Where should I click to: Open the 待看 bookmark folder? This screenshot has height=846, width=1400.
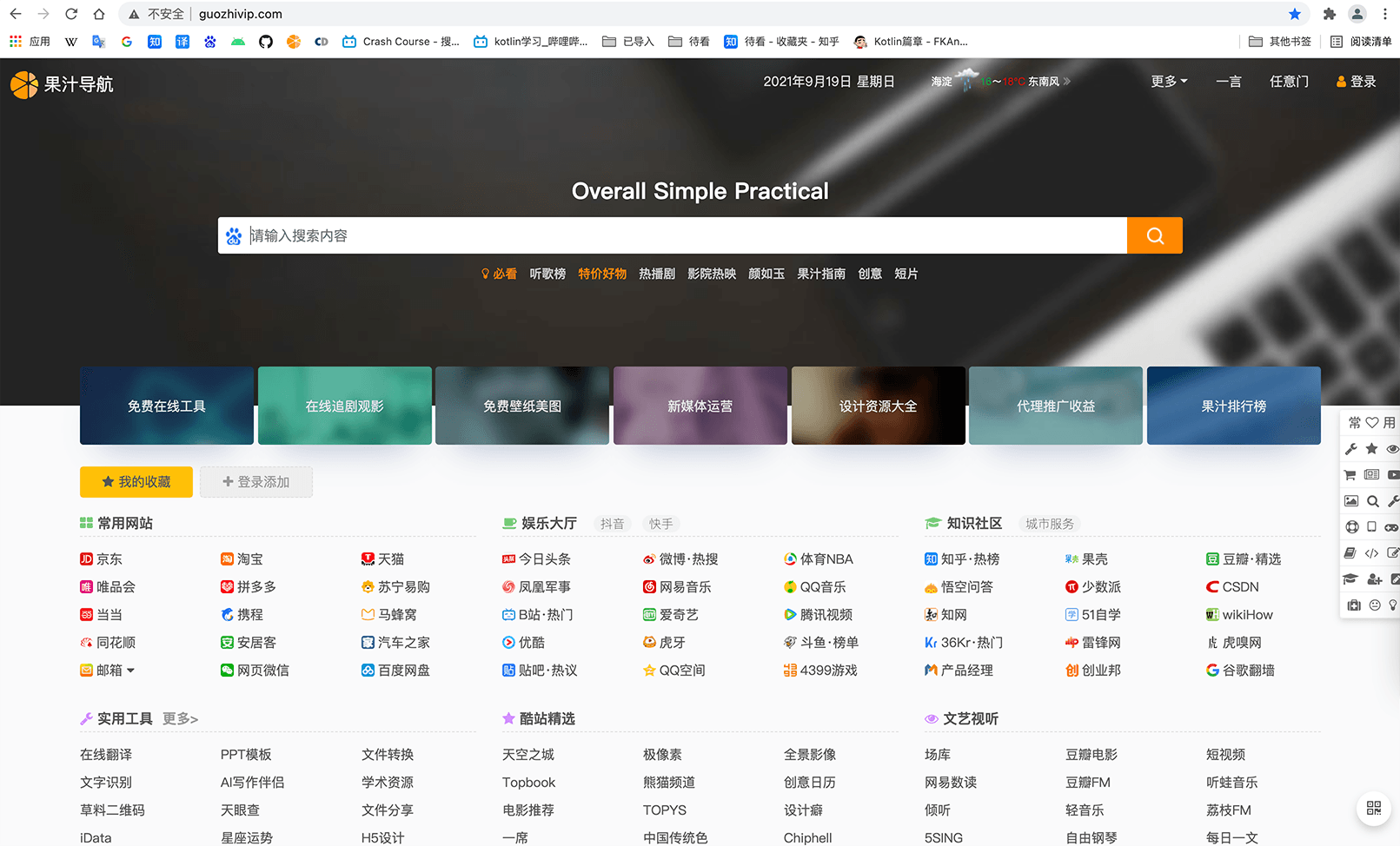pyautogui.click(x=688, y=41)
